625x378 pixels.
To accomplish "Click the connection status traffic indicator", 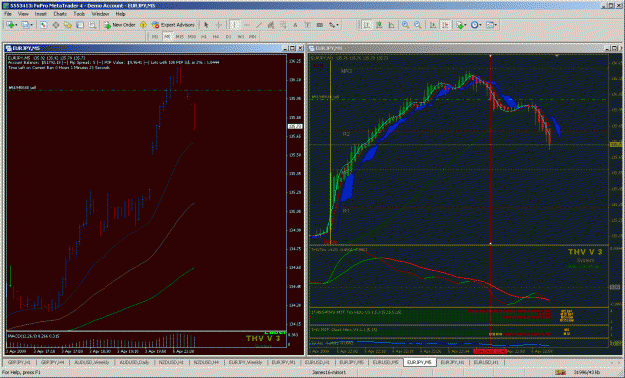I will pyautogui.click(x=561, y=372).
